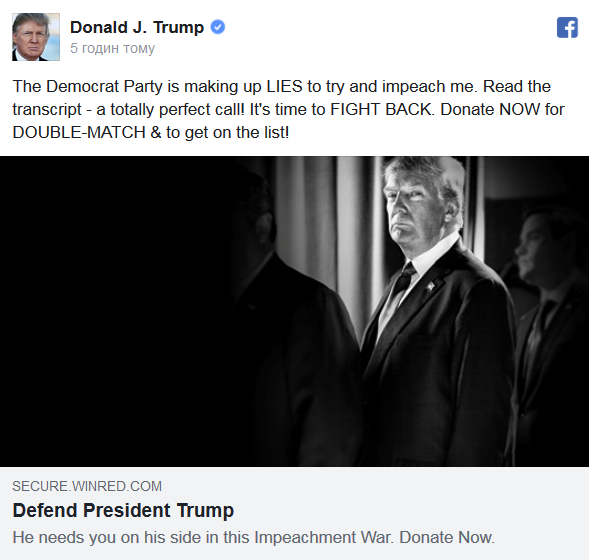Click the flag lapel pin in the photo
The width and height of the screenshot is (589, 560).
click(431, 286)
